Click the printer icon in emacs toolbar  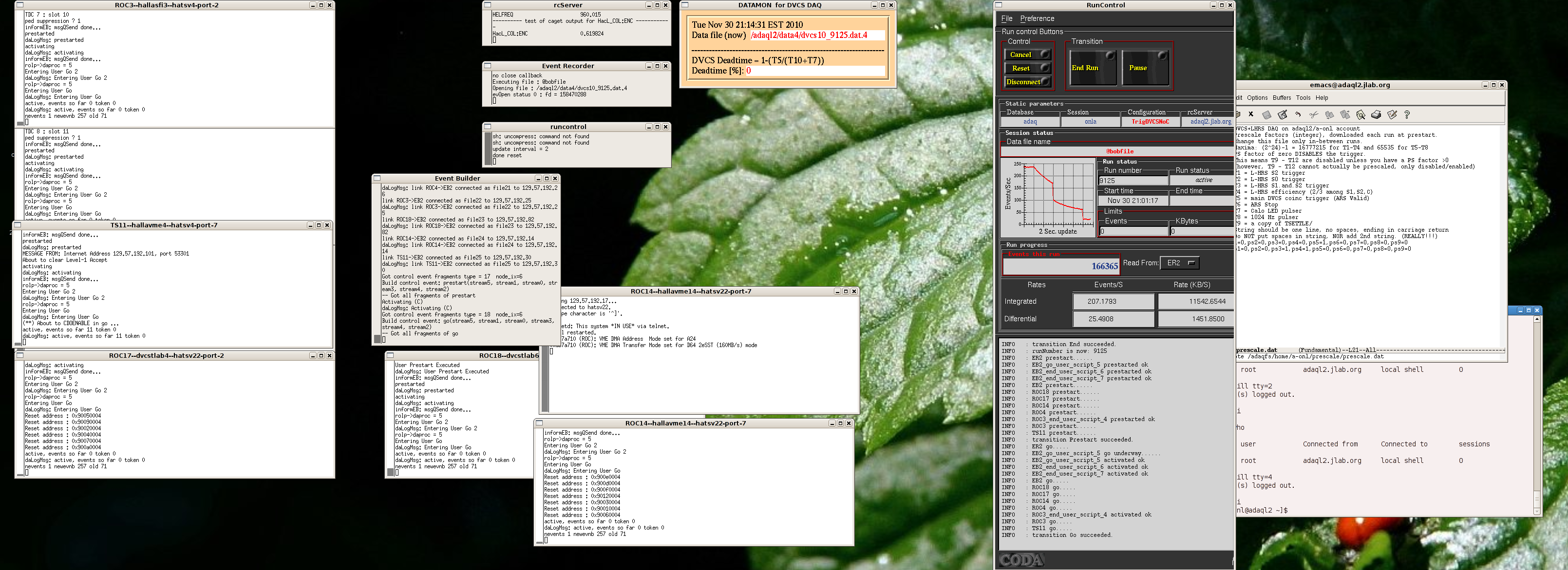1376,114
